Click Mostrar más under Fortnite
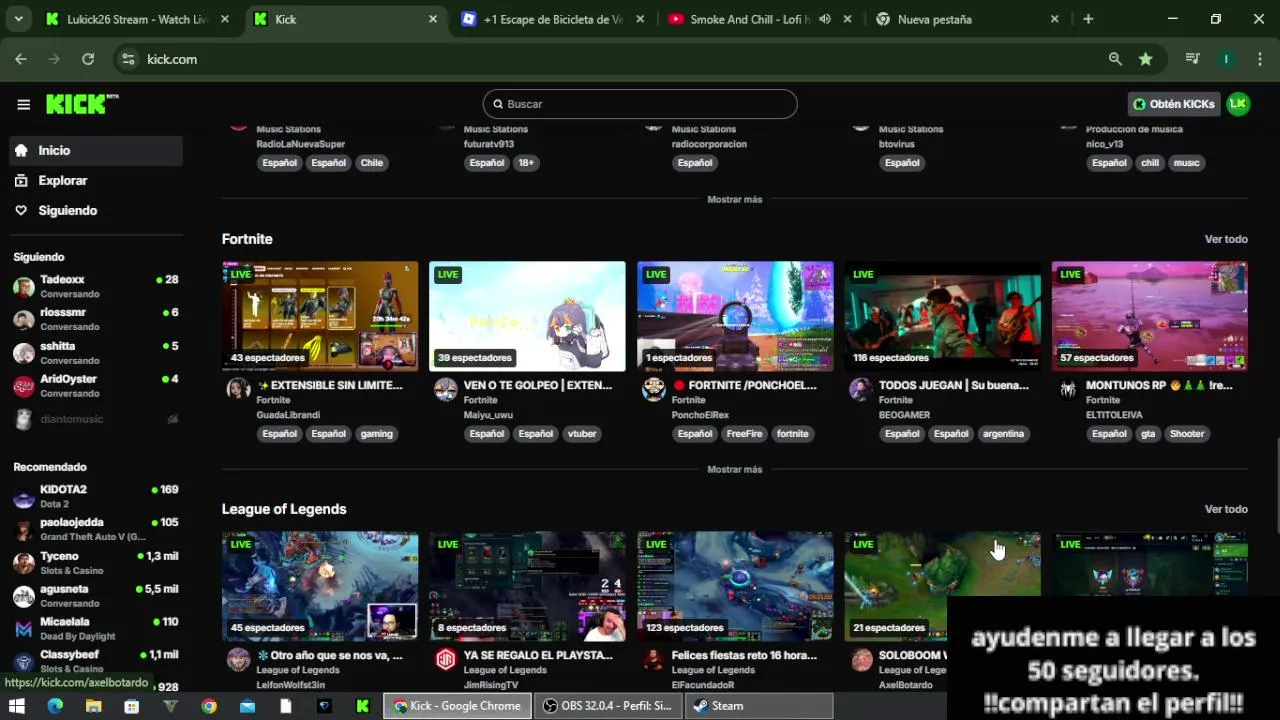The width and height of the screenshot is (1280, 720). coord(735,469)
